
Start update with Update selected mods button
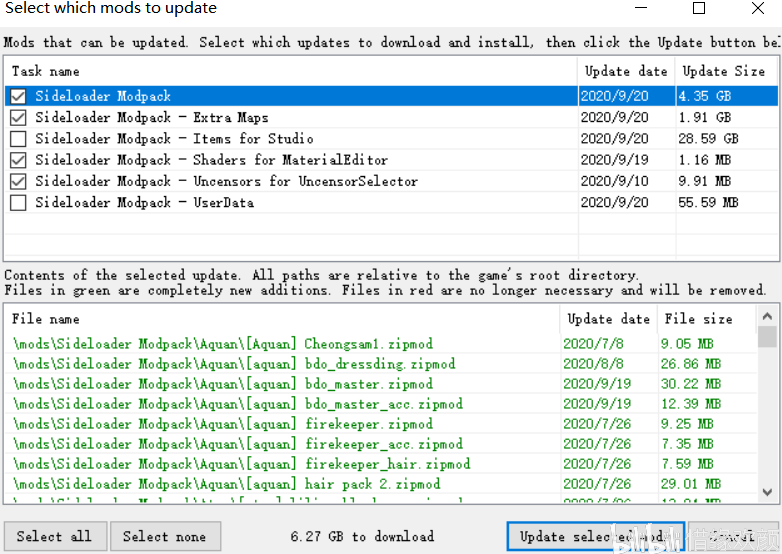point(595,537)
